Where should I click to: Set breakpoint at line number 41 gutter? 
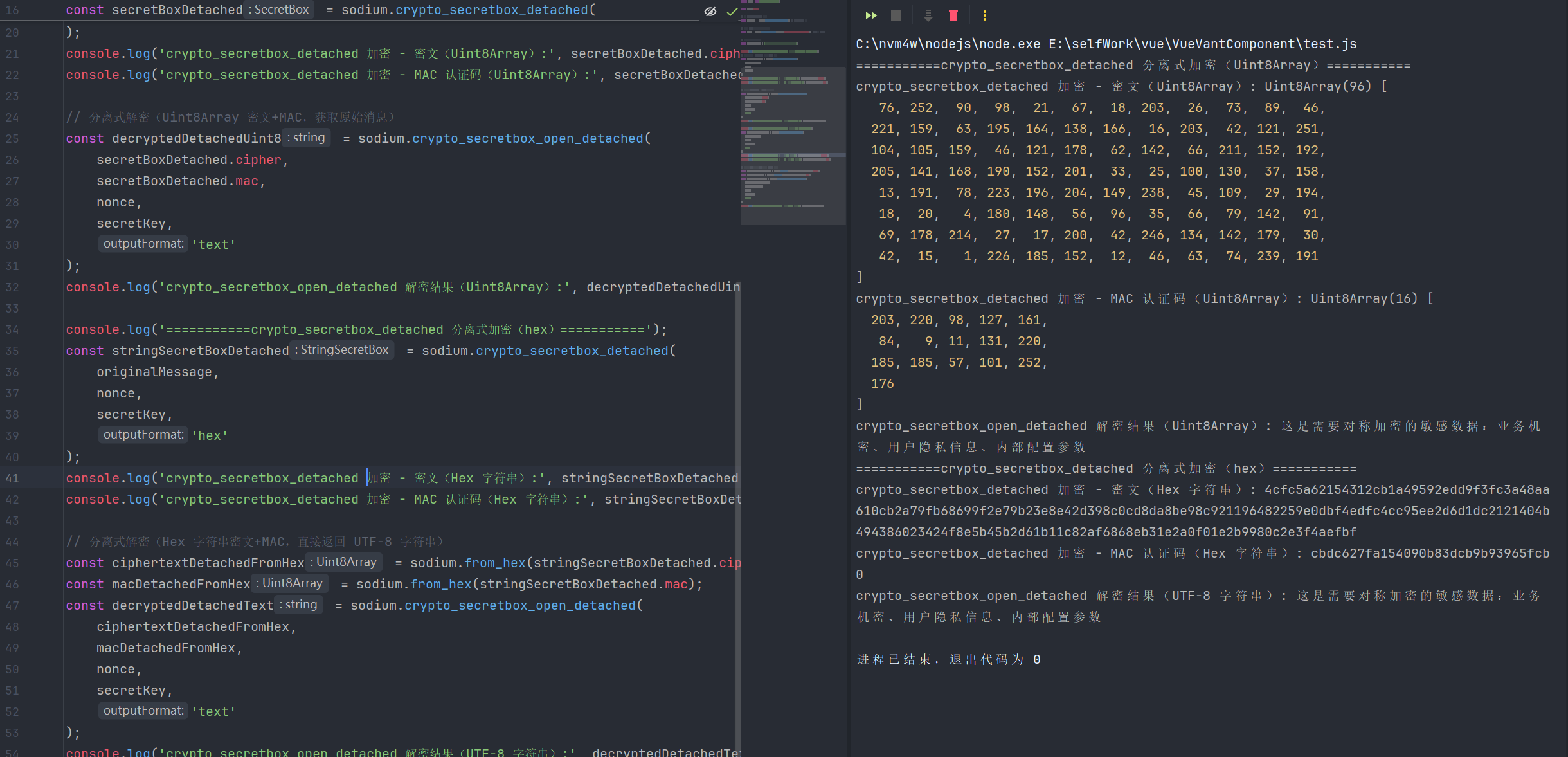(13, 478)
